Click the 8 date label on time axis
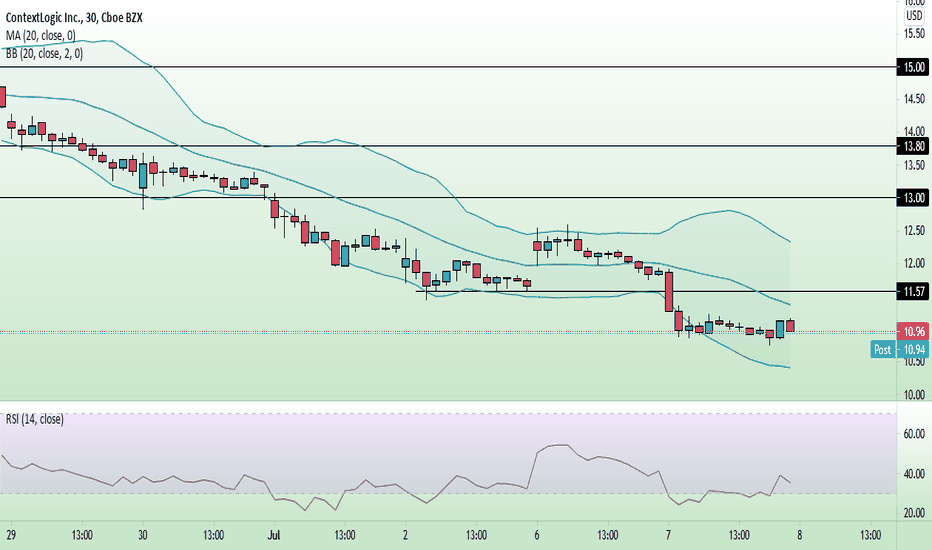The width and height of the screenshot is (932, 550). (x=799, y=535)
